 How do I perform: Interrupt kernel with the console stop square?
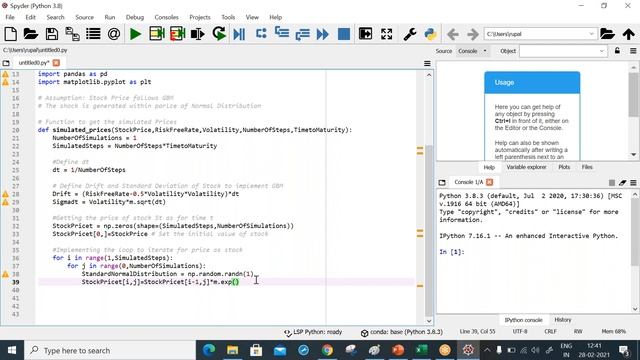(611, 182)
